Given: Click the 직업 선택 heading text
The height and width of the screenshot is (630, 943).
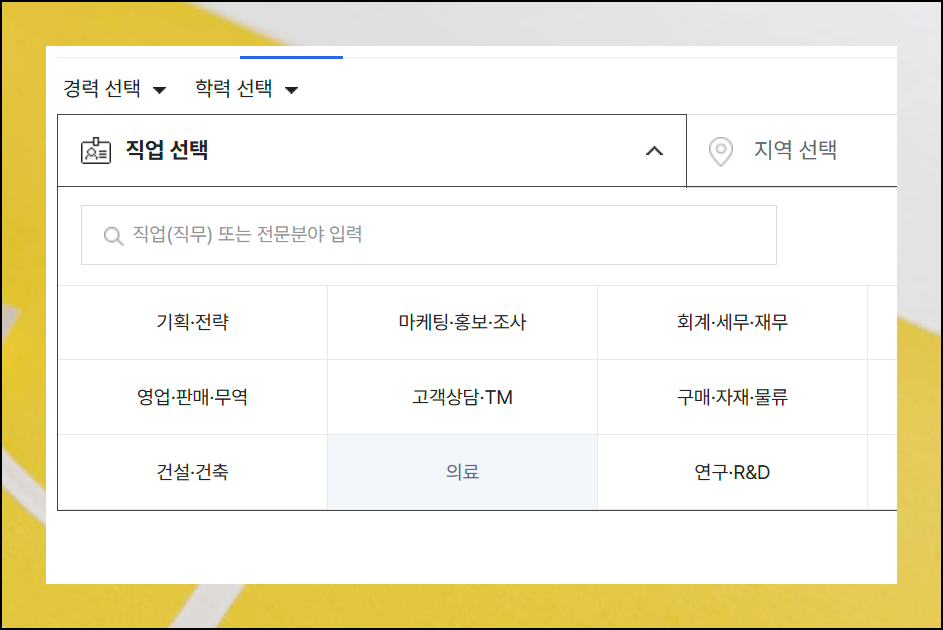Looking at the screenshot, I should [x=167, y=150].
